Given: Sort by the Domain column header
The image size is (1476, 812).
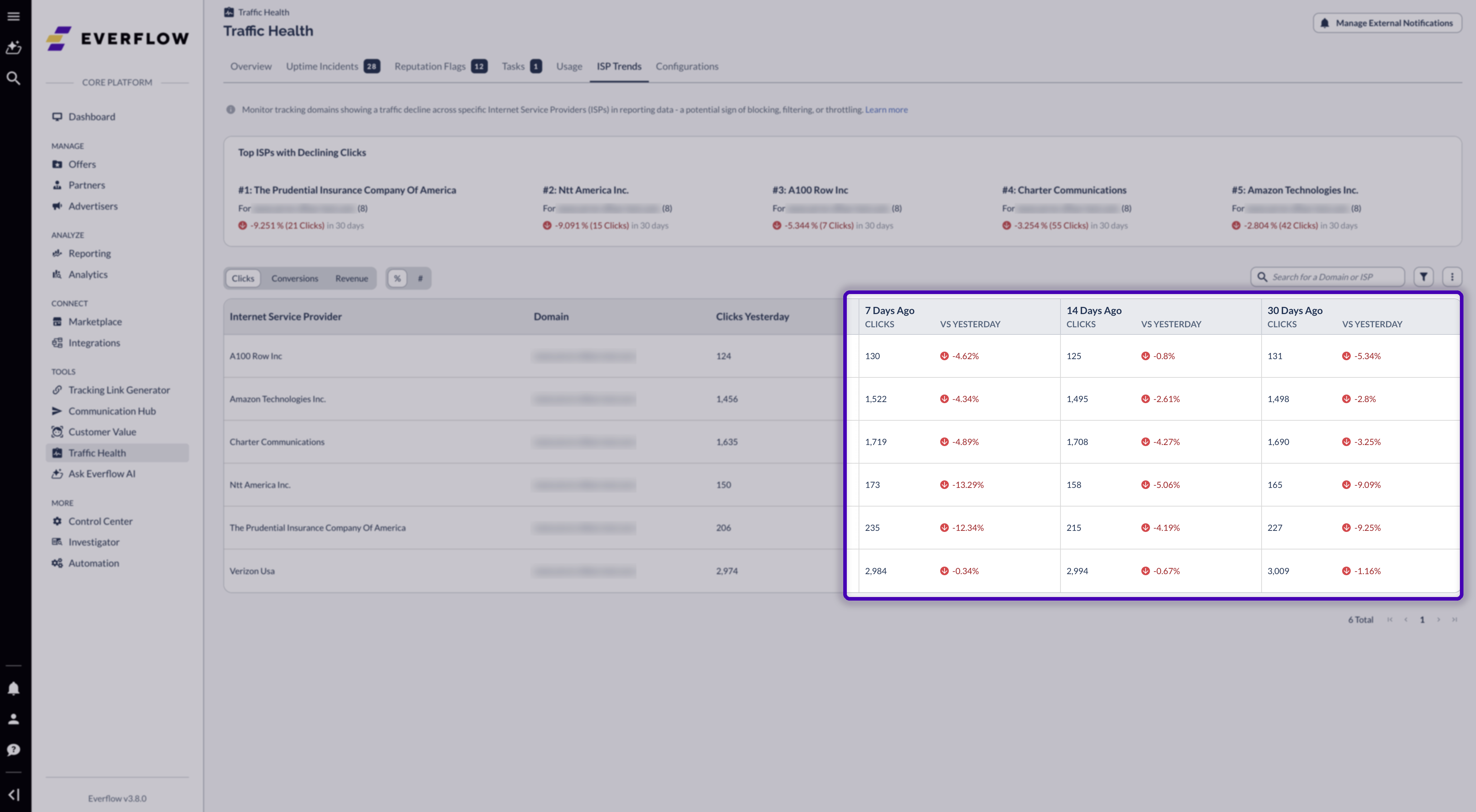Looking at the screenshot, I should click(x=551, y=317).
